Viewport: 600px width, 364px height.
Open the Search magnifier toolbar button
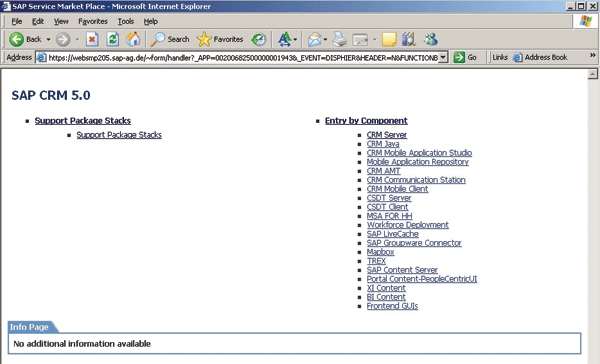[x=170, y=39]
